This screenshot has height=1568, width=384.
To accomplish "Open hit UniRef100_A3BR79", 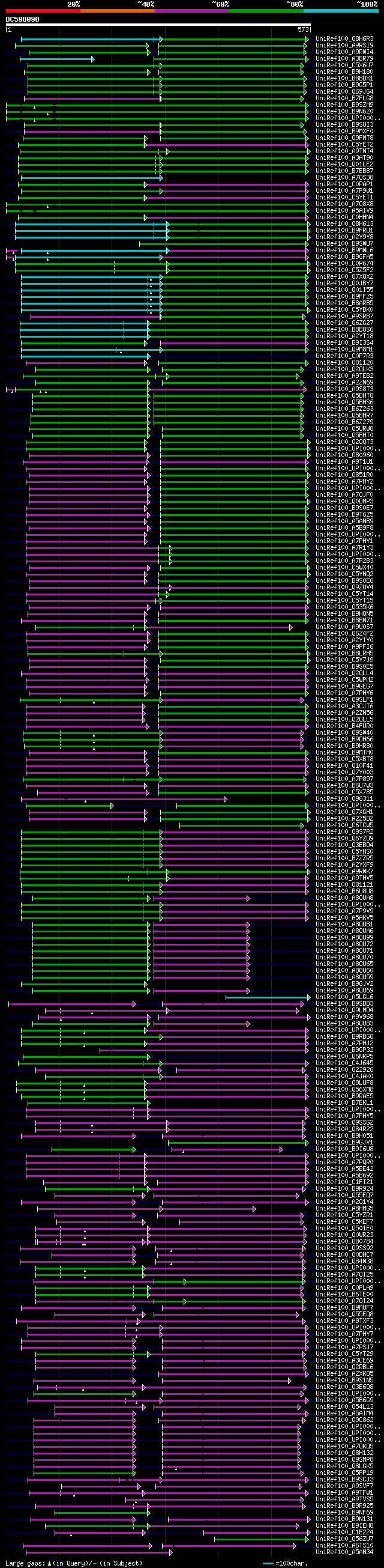I will (344, 59).
